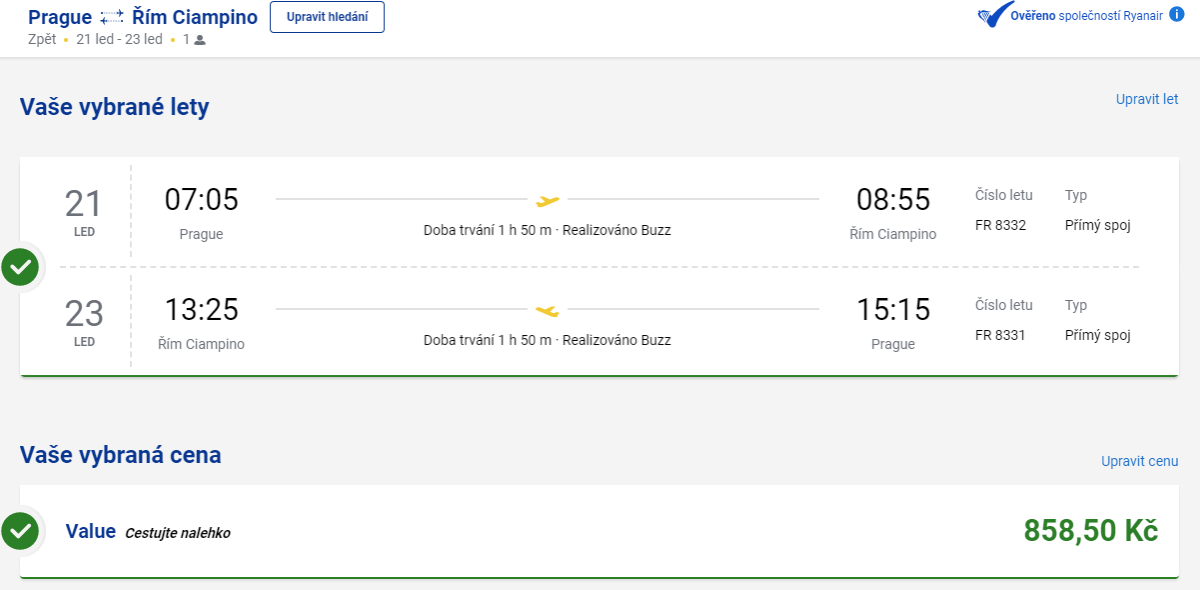Click the return flight yellow plane icon
Image resolution: width=1200 pixels, height=590 pixels.
[x=547, y=310]
